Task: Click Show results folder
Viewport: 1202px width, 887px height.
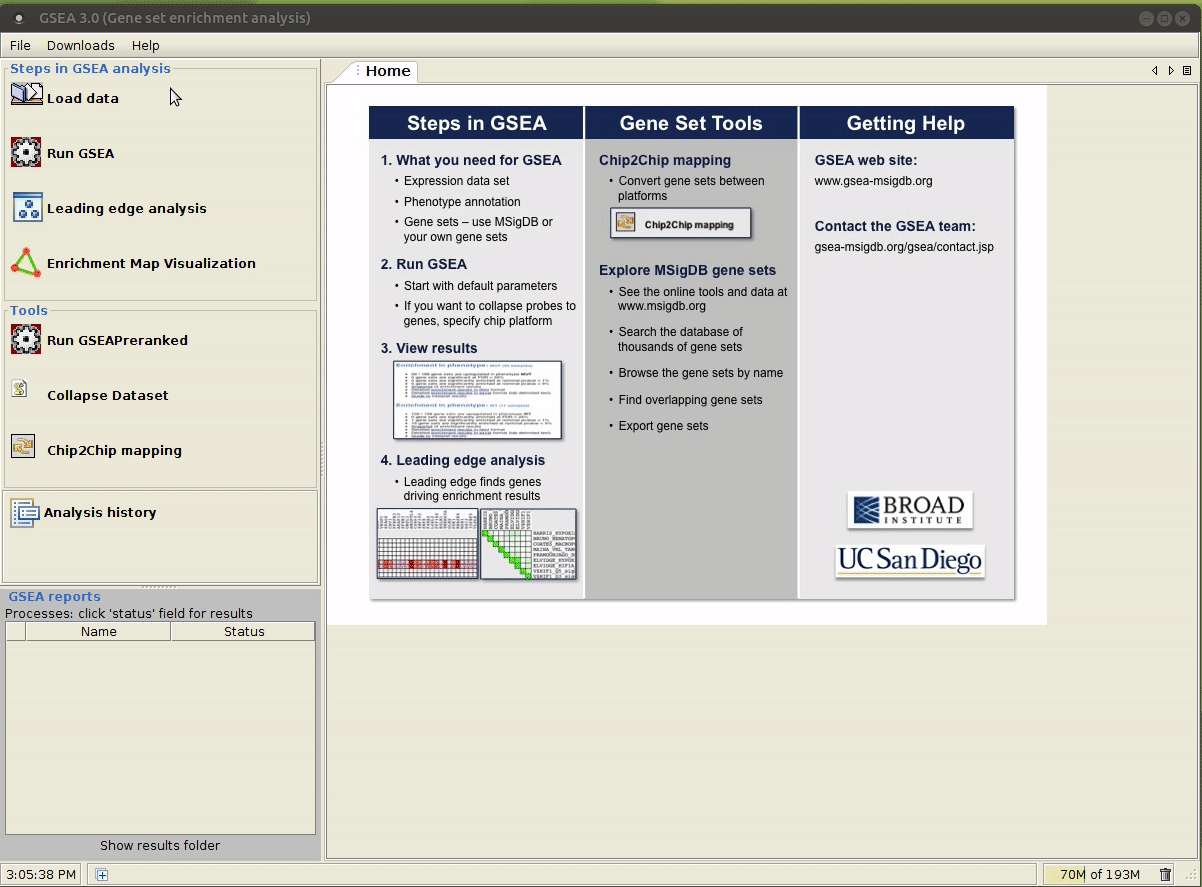Action: pos(160,846)
